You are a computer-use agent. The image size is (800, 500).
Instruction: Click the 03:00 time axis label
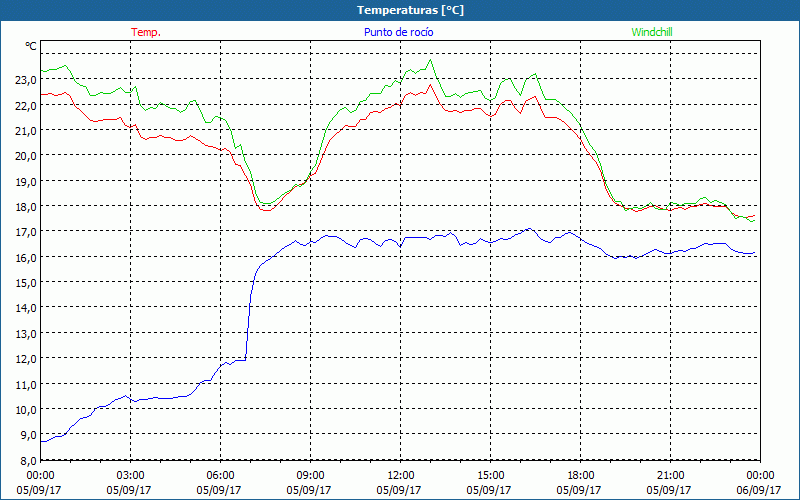[x=131, y=476]
